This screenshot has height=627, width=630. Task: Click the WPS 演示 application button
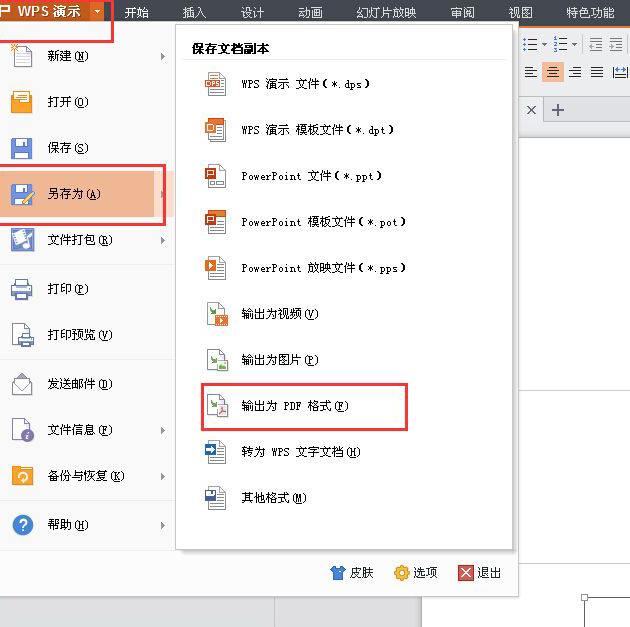pos(44,11)
